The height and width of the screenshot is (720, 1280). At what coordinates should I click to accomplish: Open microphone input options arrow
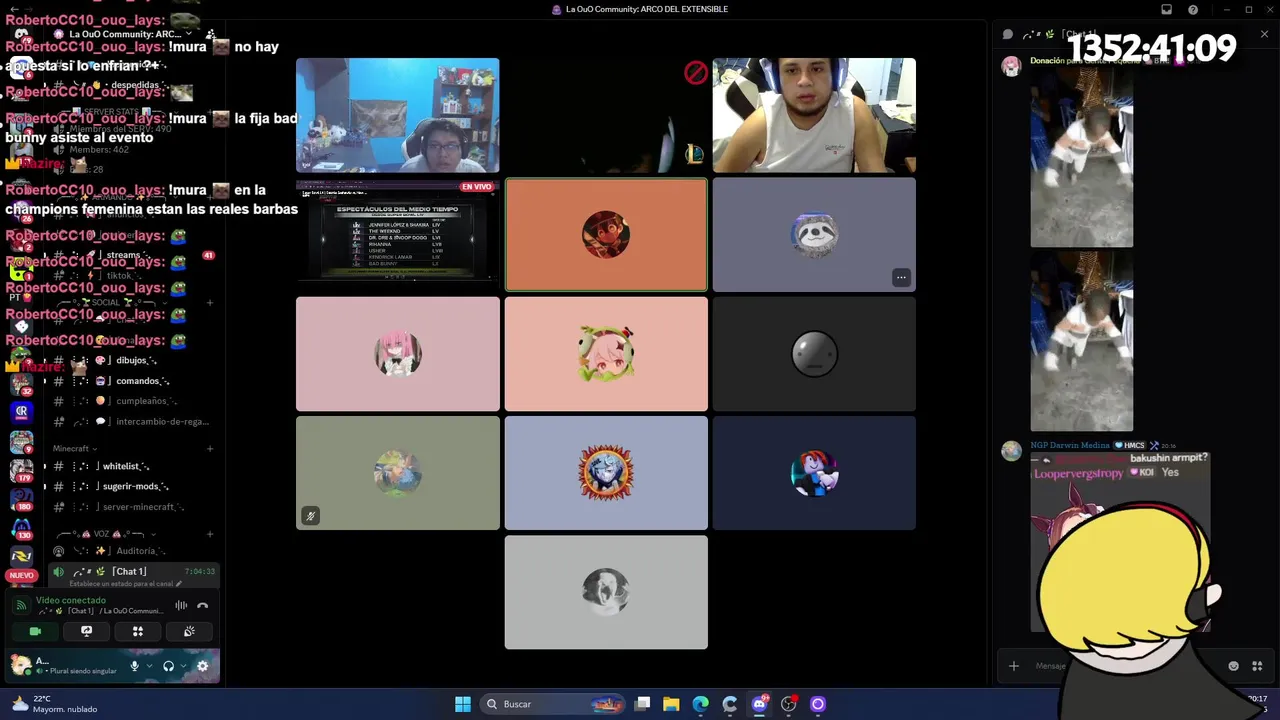pos(149,666)
